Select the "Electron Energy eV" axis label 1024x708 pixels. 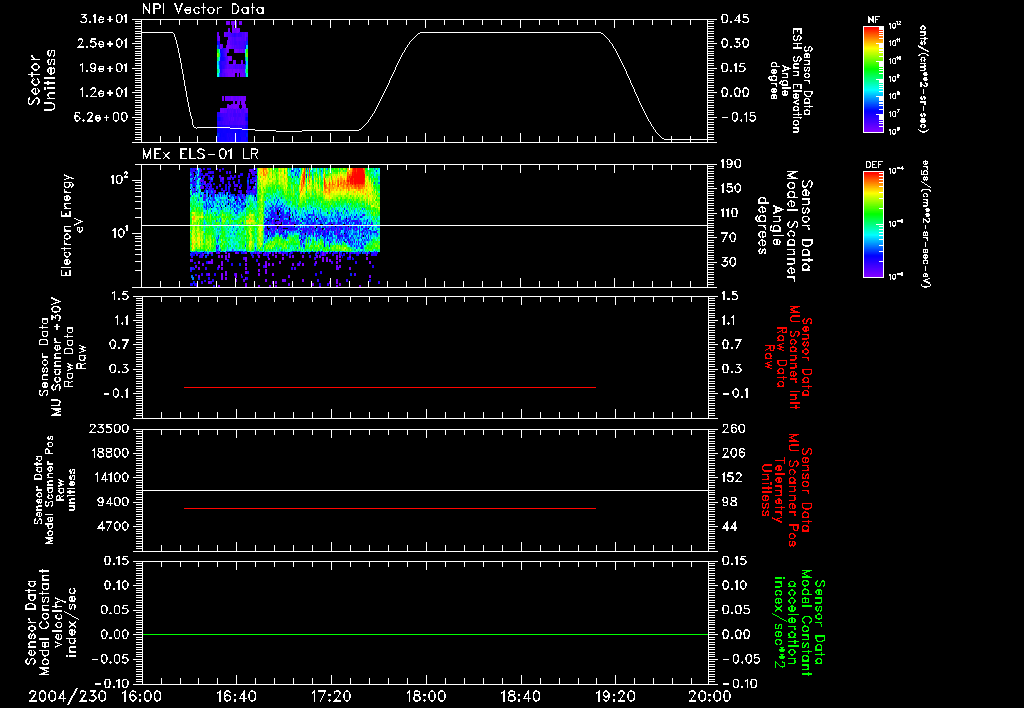coord(72,225)
